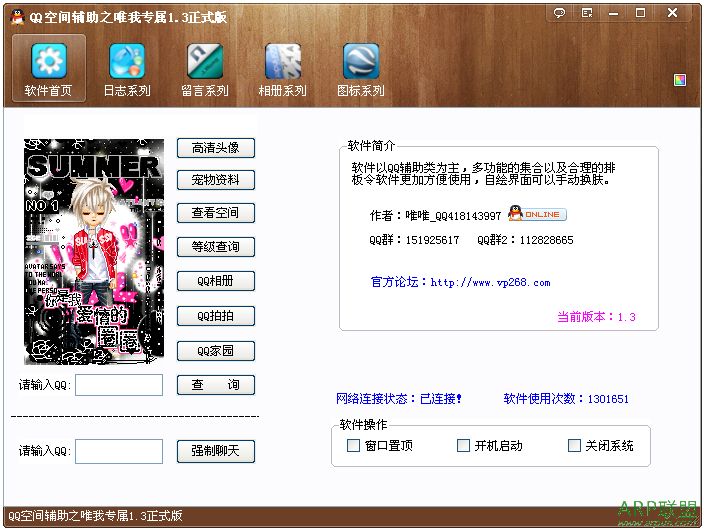Screen dimensions: 704x530
Task: Enable 窗口置顶 checkbox
Action: 353,446
